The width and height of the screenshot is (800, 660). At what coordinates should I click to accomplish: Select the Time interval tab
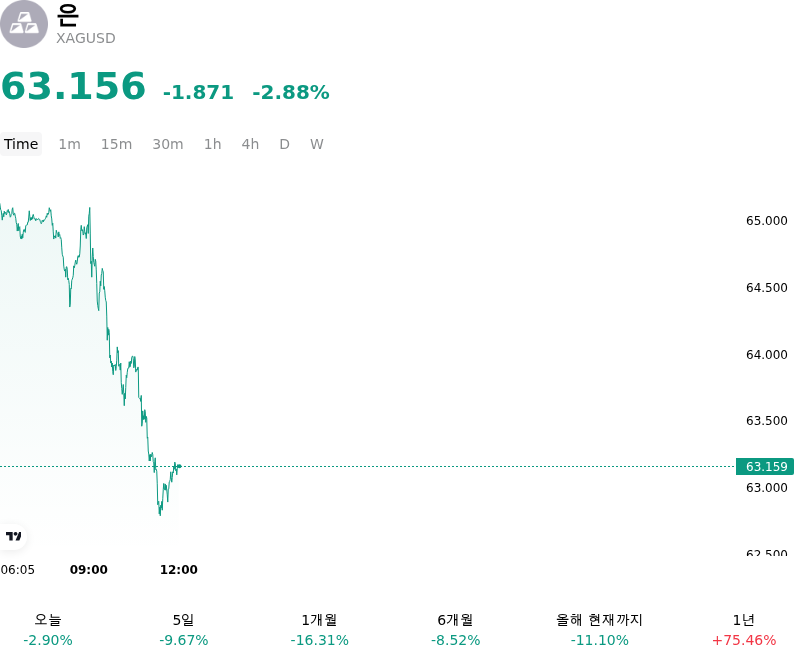tap(21, 144)
